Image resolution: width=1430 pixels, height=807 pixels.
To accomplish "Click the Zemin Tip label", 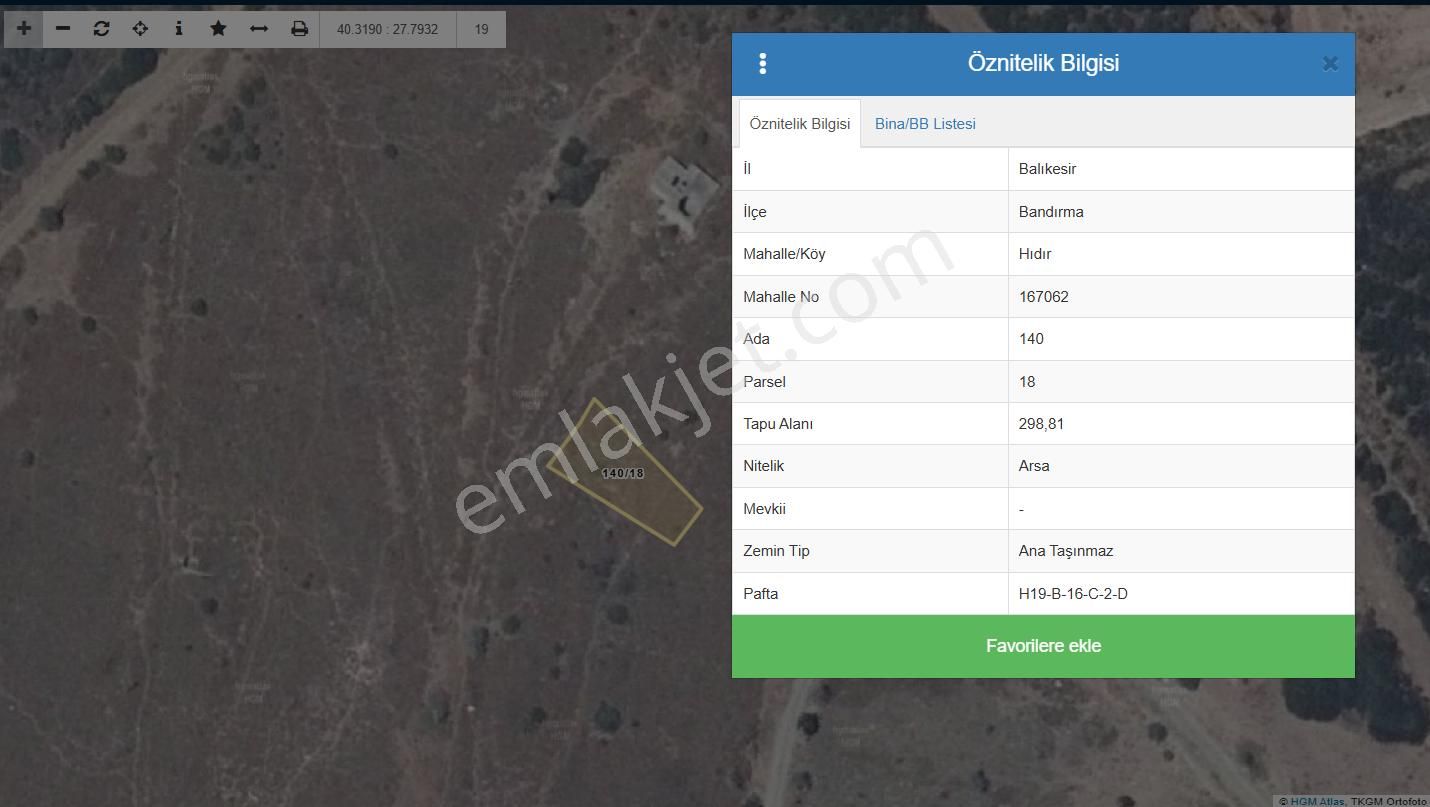I will 776,551.
